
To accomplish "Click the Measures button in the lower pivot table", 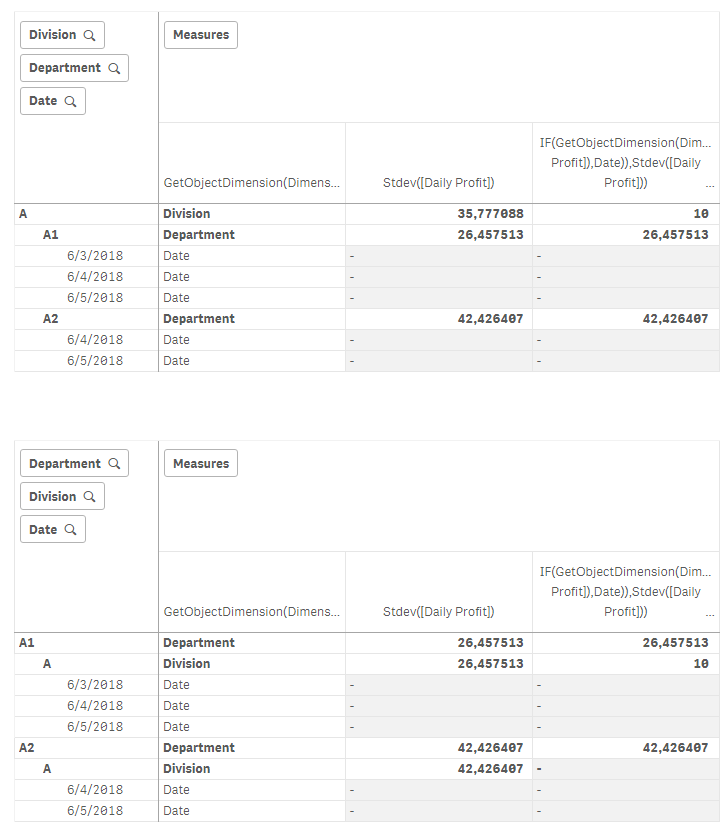I will [201, 464].
